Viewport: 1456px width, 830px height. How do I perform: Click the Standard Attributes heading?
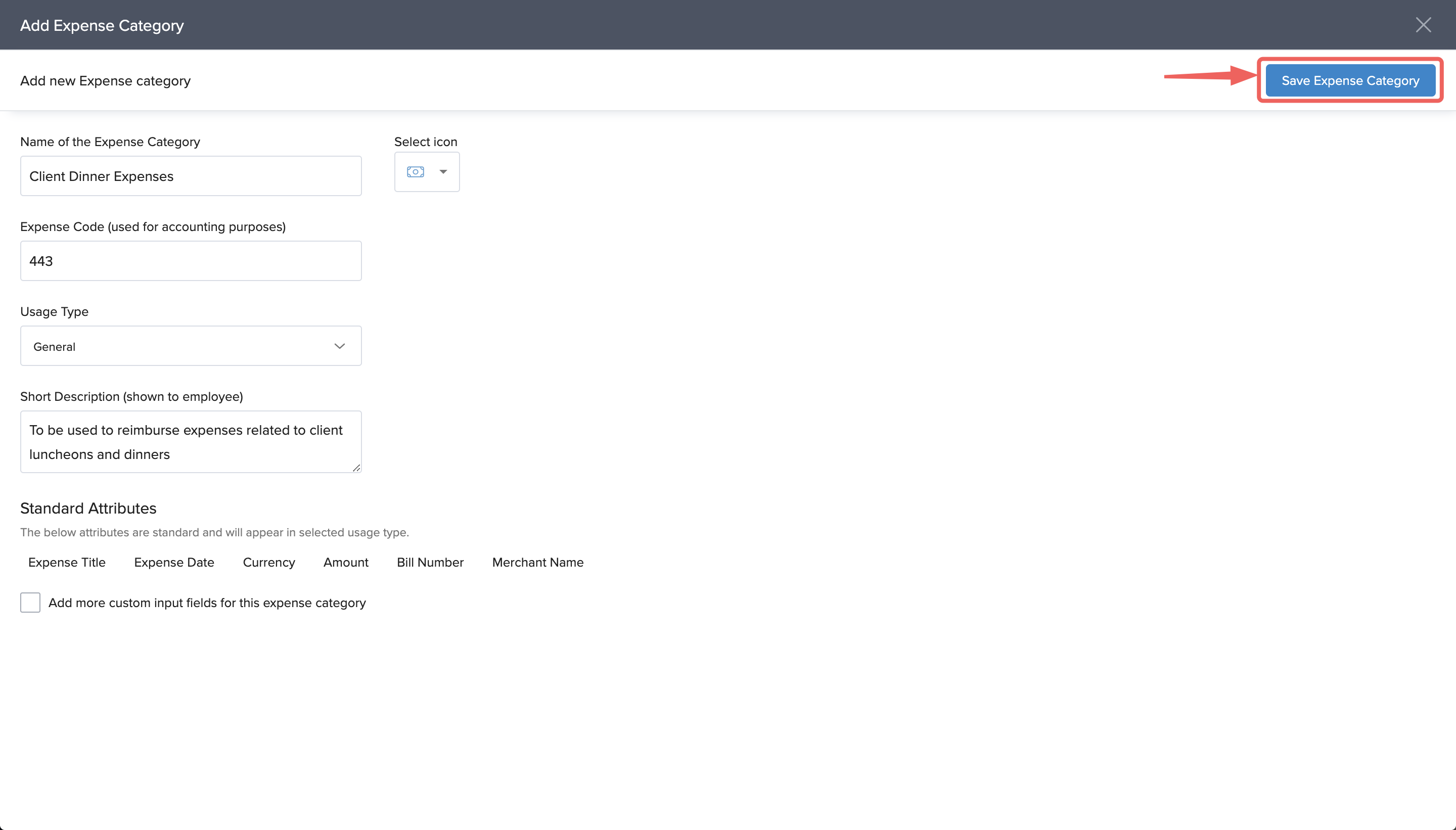pyautogui.click(x=88, y=508)
